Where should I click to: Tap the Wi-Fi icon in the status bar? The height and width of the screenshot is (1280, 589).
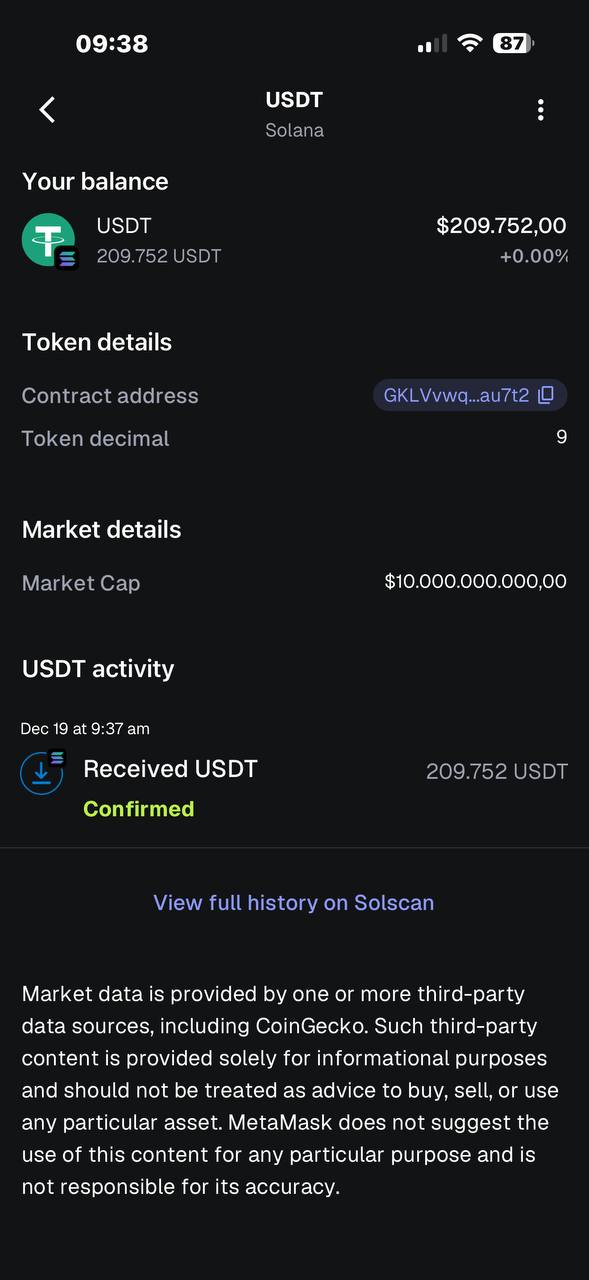coord(469,43)
